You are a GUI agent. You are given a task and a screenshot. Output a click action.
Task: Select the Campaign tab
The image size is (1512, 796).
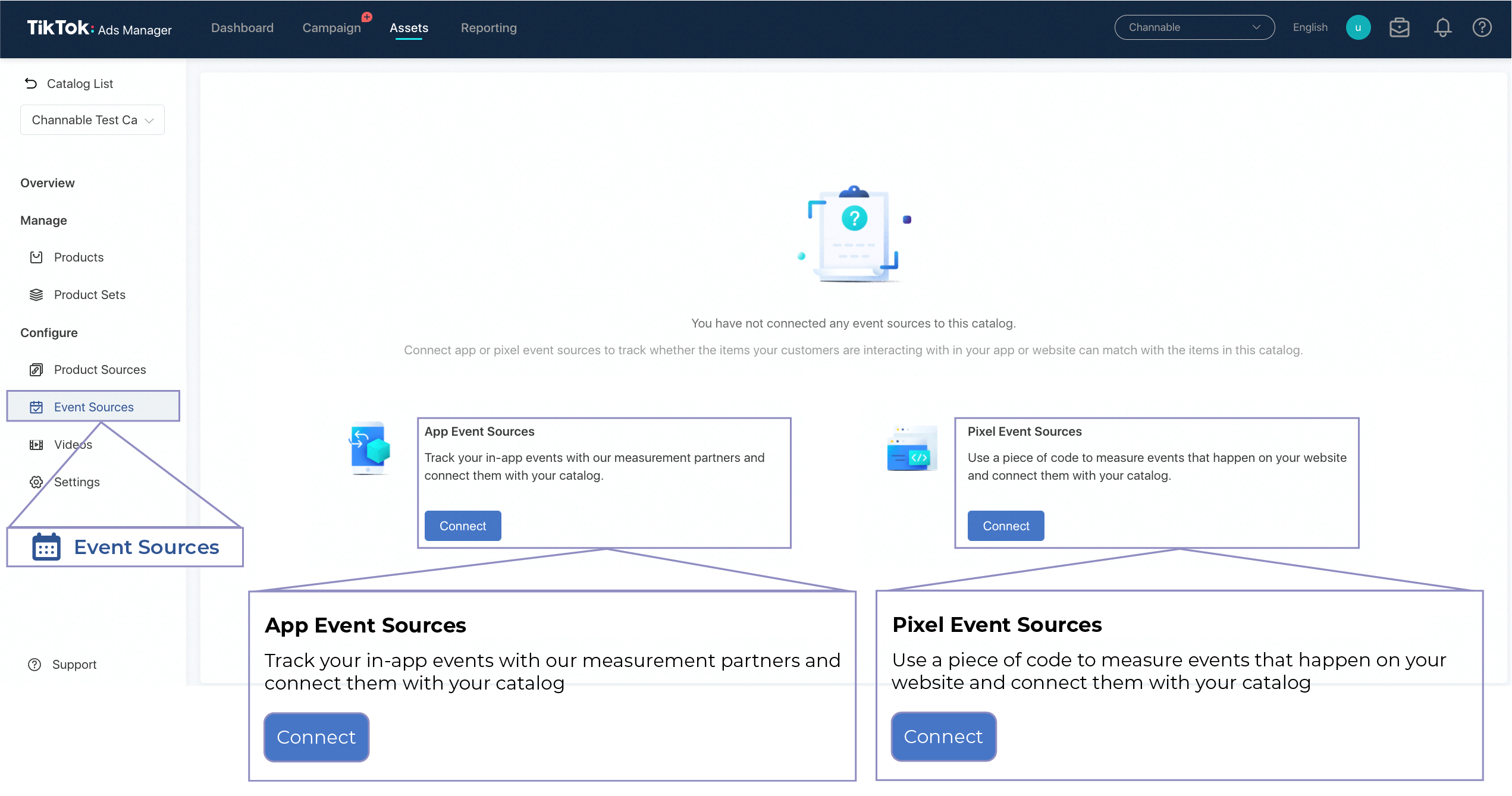pos(331,27)
